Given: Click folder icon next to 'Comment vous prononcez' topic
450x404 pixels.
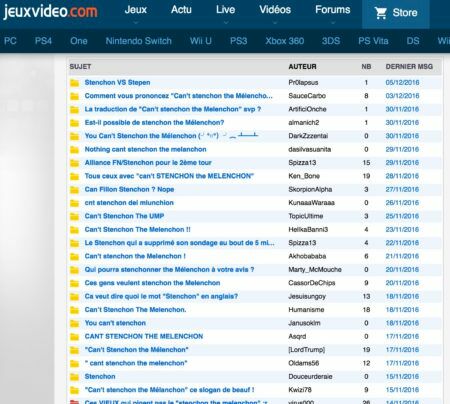Looking at the screenshot, I should click(x=74, y=96).
